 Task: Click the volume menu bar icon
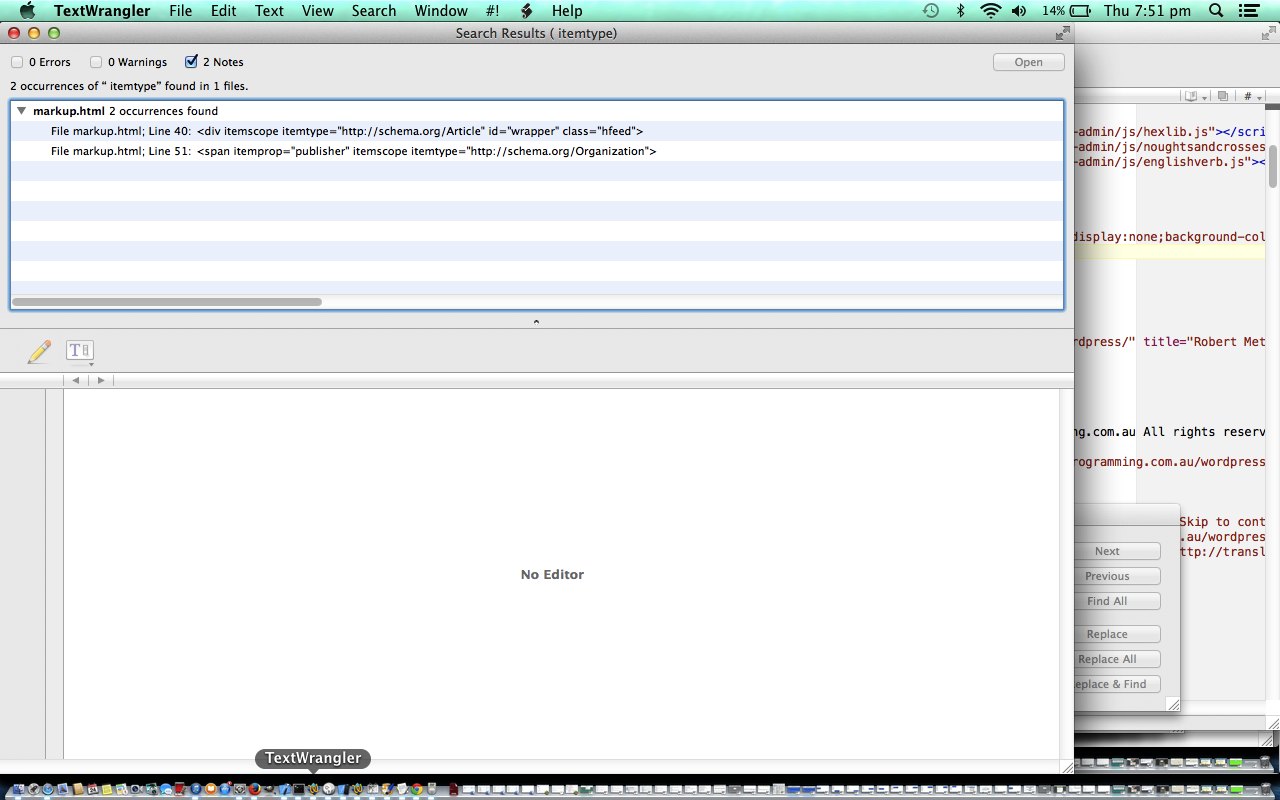(x=1019, y=11)
